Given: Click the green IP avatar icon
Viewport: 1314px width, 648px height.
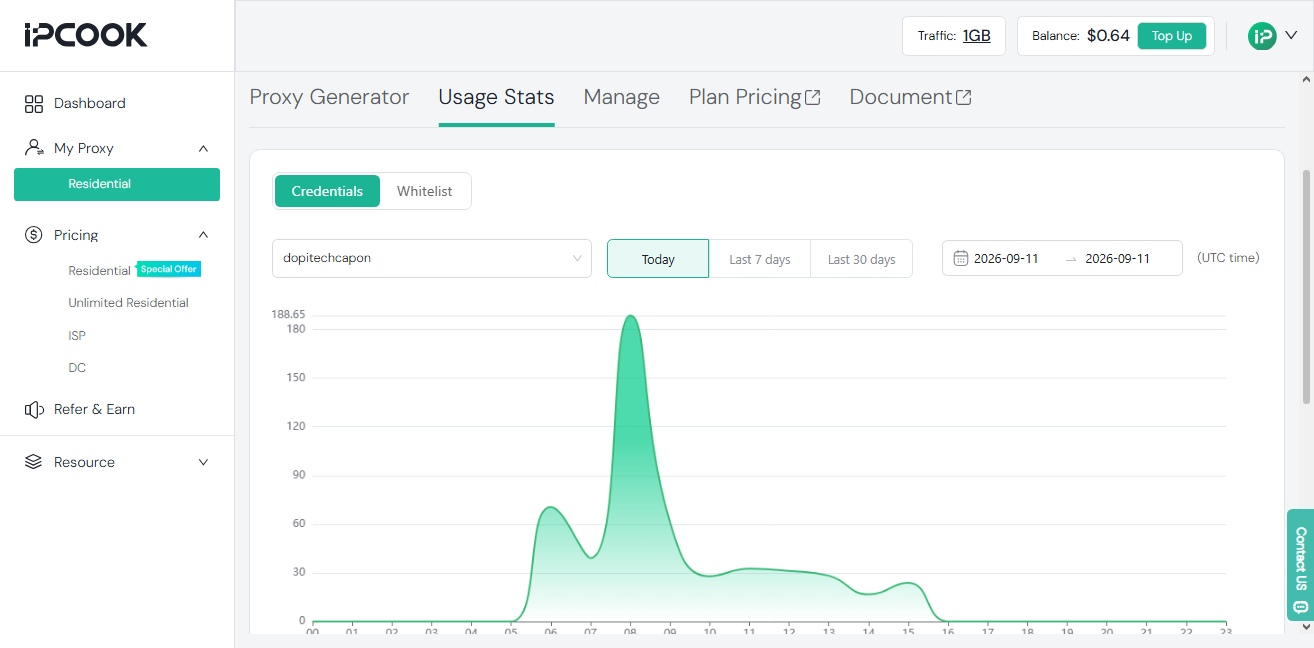Looking at the screenshot, I should click(x=1262, y=36).
